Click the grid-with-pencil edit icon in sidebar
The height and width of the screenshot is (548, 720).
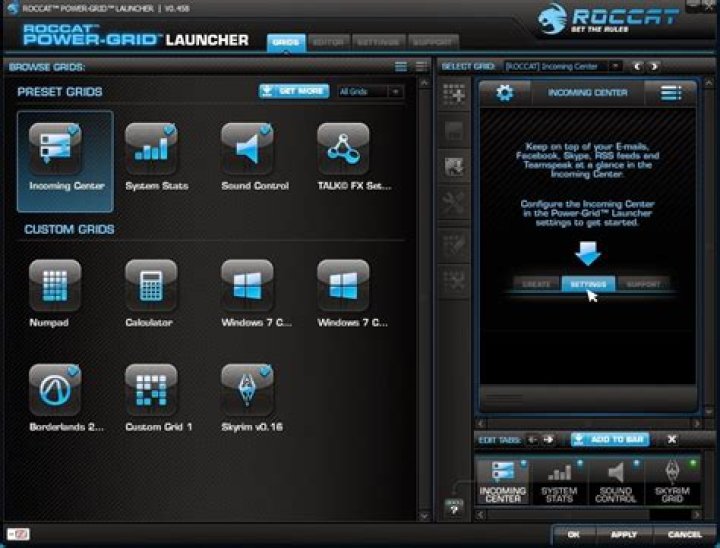[x=454, y=243]
